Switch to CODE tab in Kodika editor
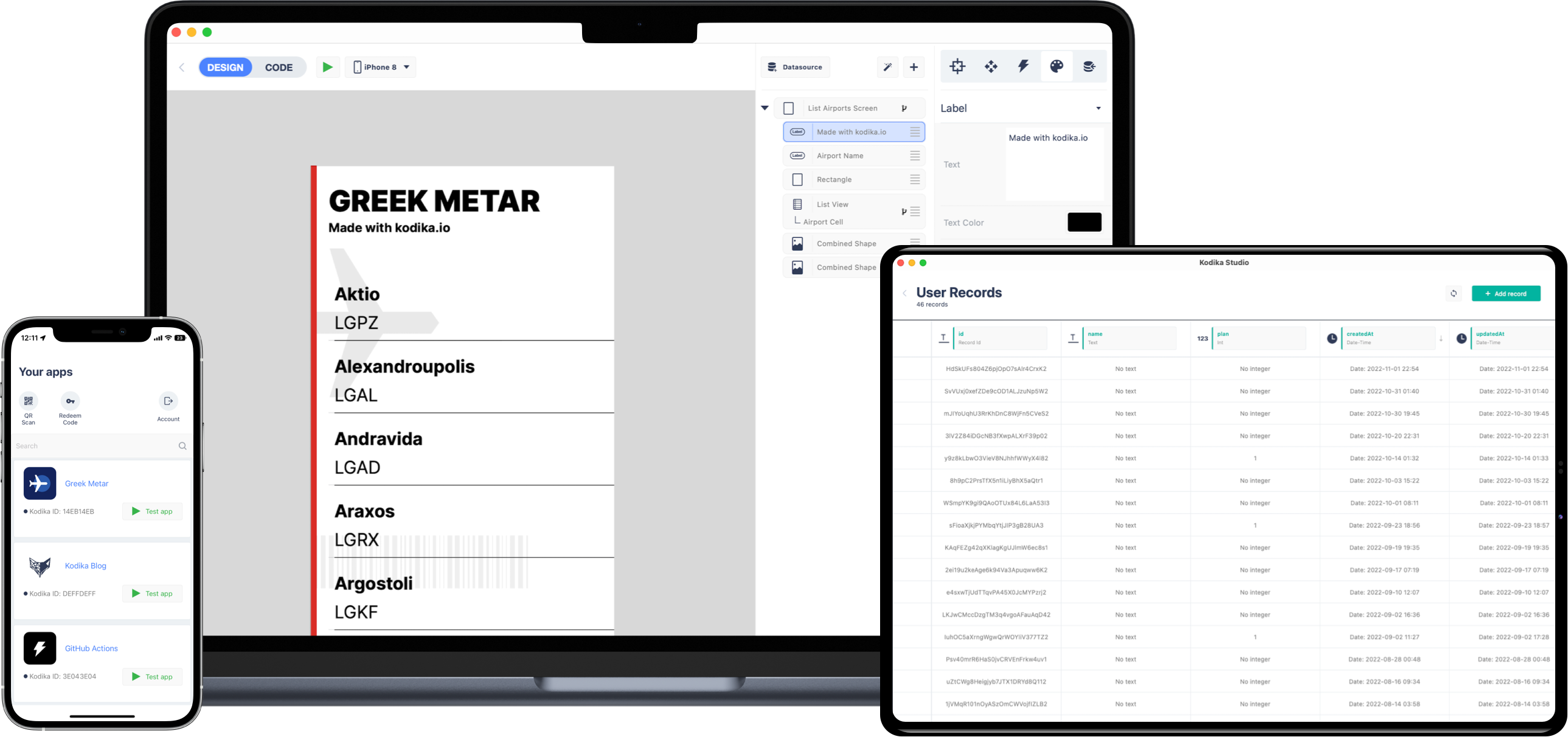 coord(278,67)
